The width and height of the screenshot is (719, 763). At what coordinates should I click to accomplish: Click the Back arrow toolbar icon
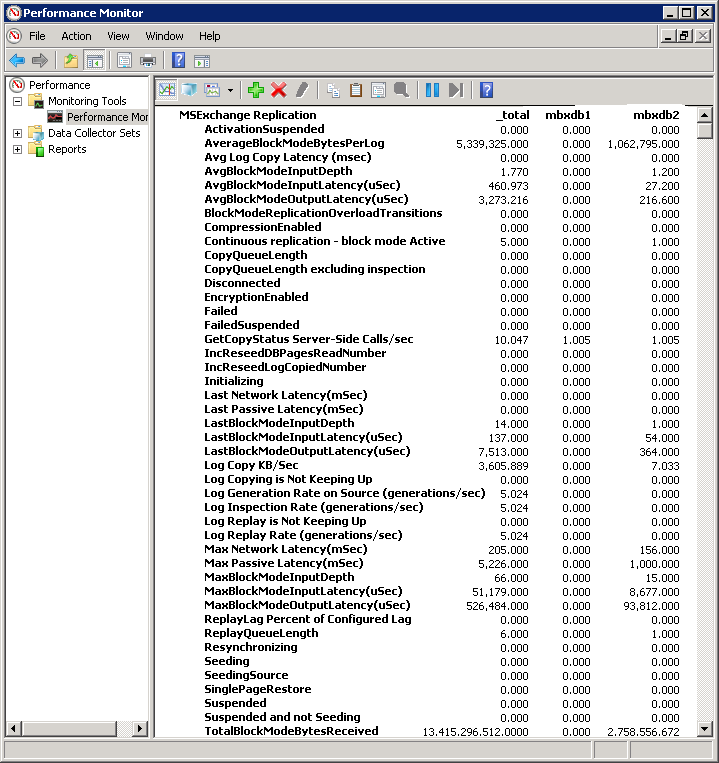point(17,61)
